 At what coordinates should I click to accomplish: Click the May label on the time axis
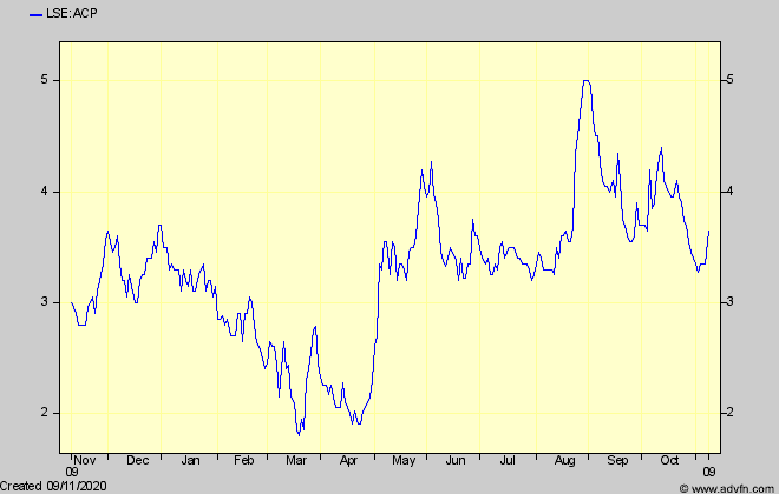coord(403,461)
